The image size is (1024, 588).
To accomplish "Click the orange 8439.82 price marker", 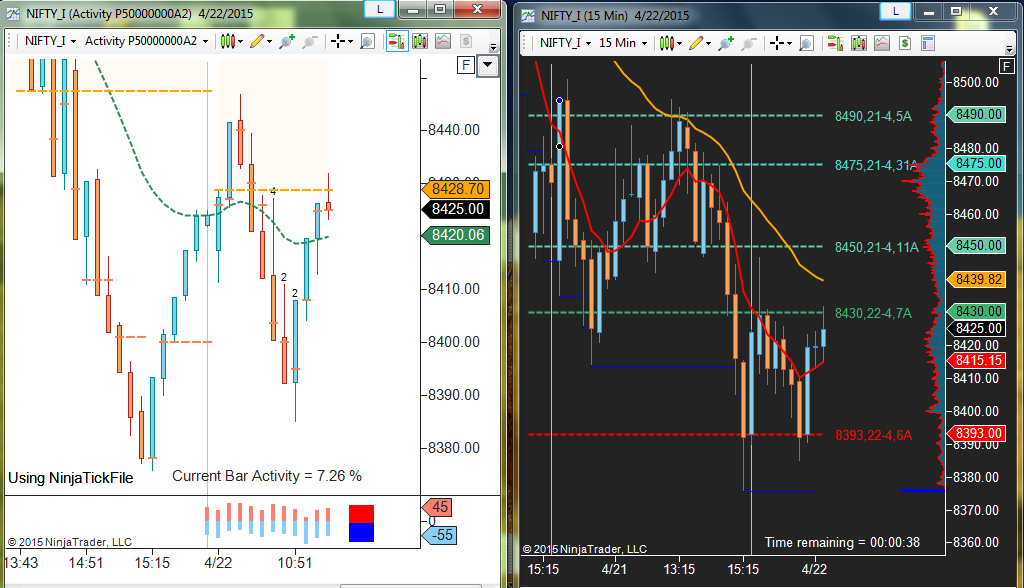I will click(978, 280).
